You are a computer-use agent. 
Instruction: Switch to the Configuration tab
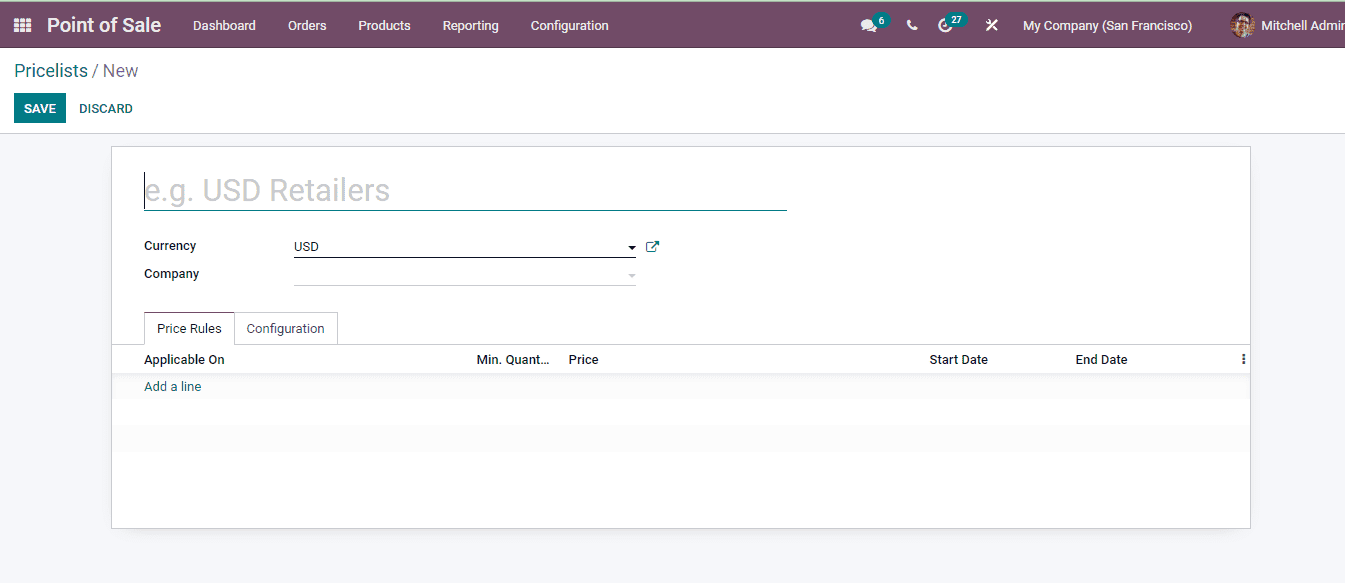click(x=285, y=329)
